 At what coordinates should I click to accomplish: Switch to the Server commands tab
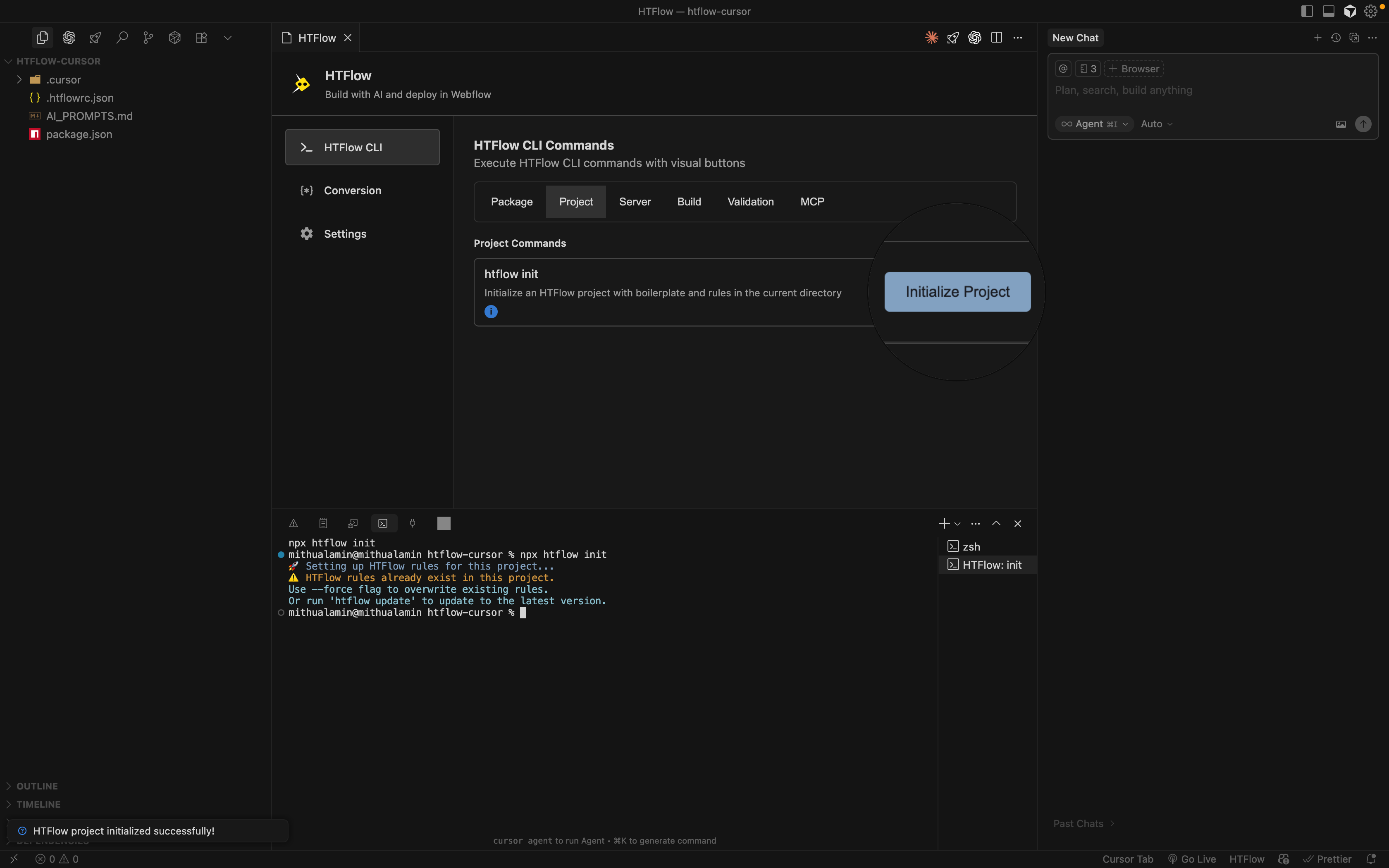tap(634, 202)
